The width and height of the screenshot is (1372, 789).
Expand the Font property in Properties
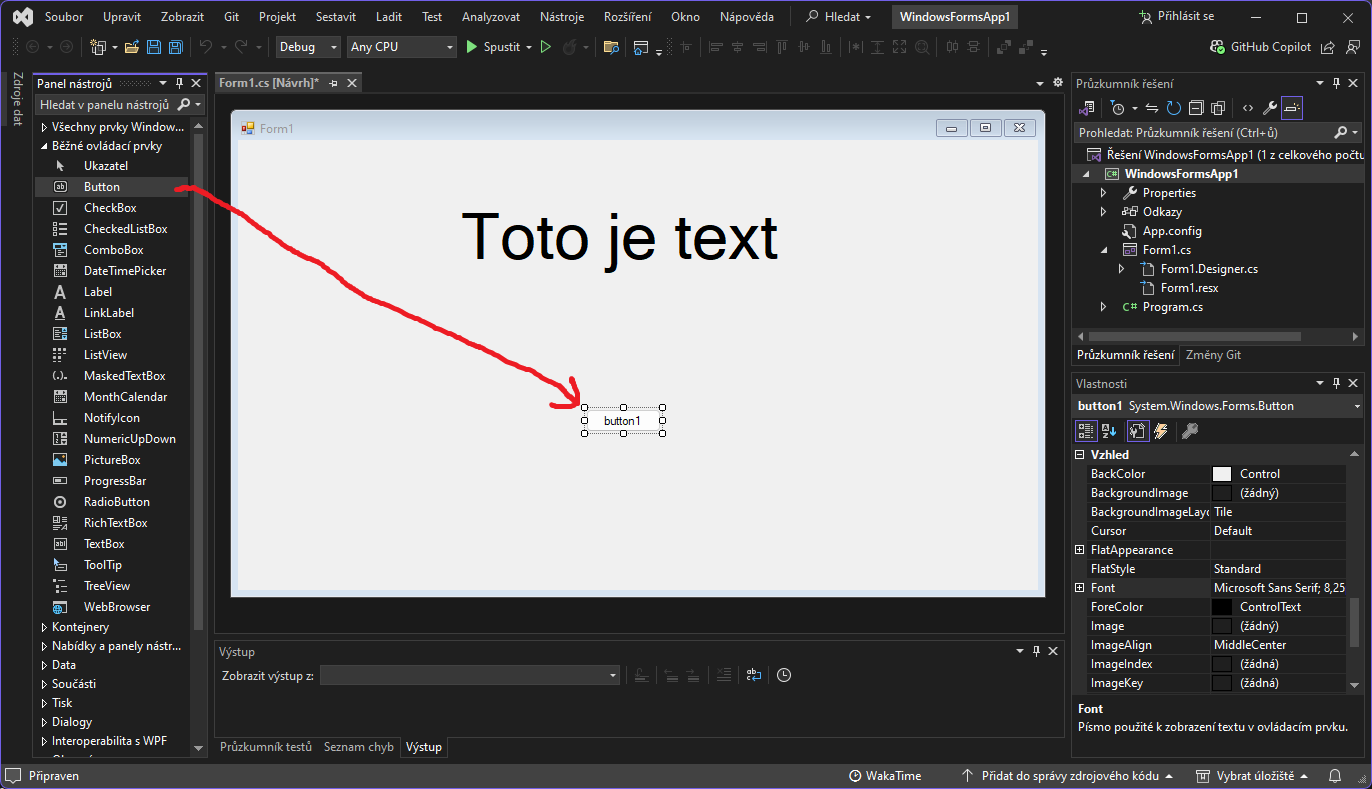(x=1079, y=588)
